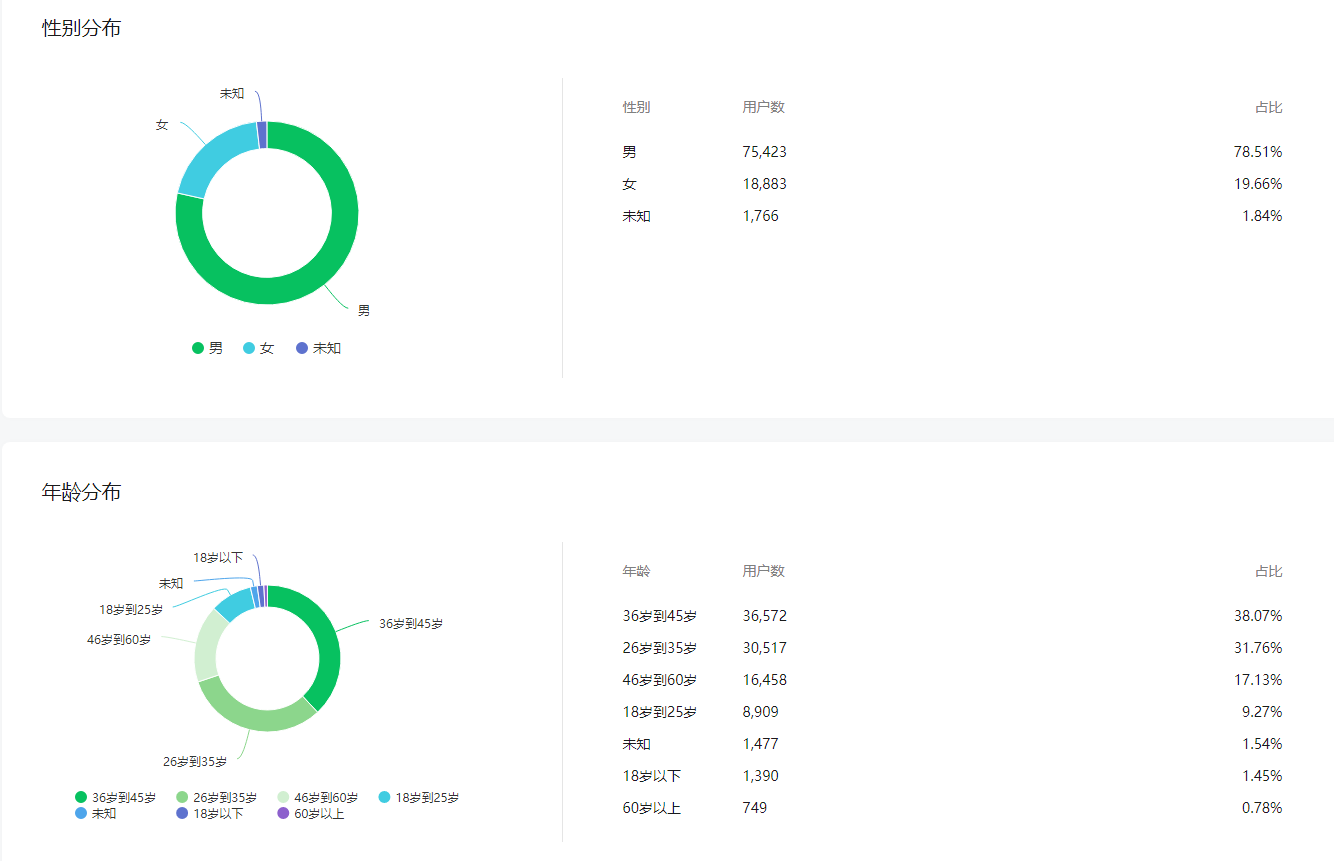
Task: Click 占比 header in the age table
Action: [x=1269, y=571]
